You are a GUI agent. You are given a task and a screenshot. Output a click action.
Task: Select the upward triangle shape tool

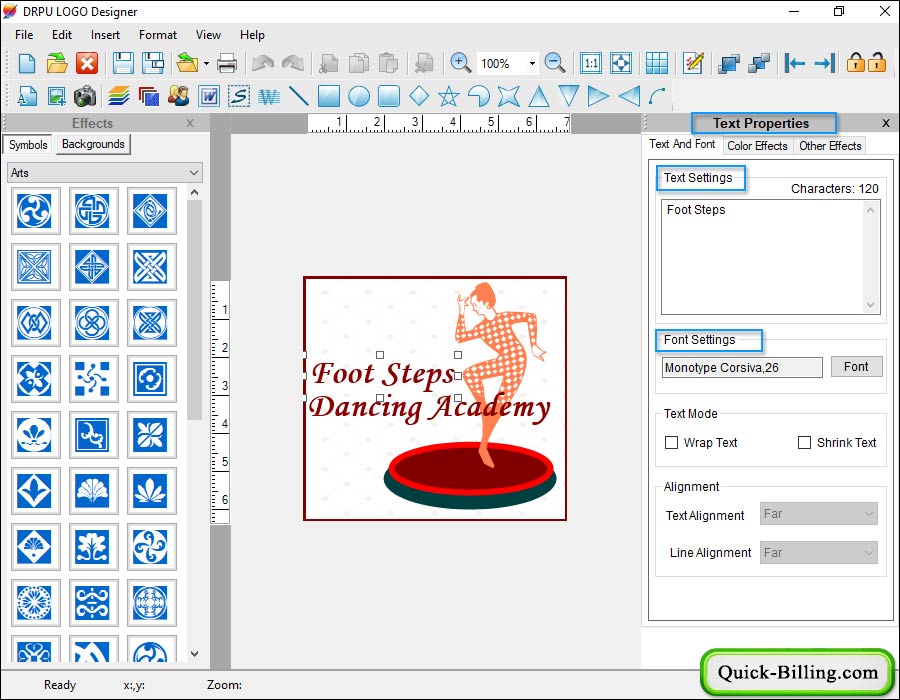click(x=538, y=96)
